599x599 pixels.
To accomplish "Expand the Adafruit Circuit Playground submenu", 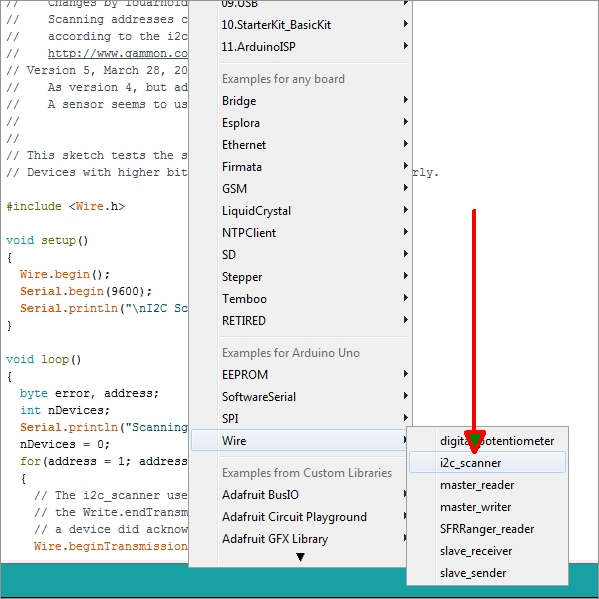I will pyautogui.click(x=300, y=517).
